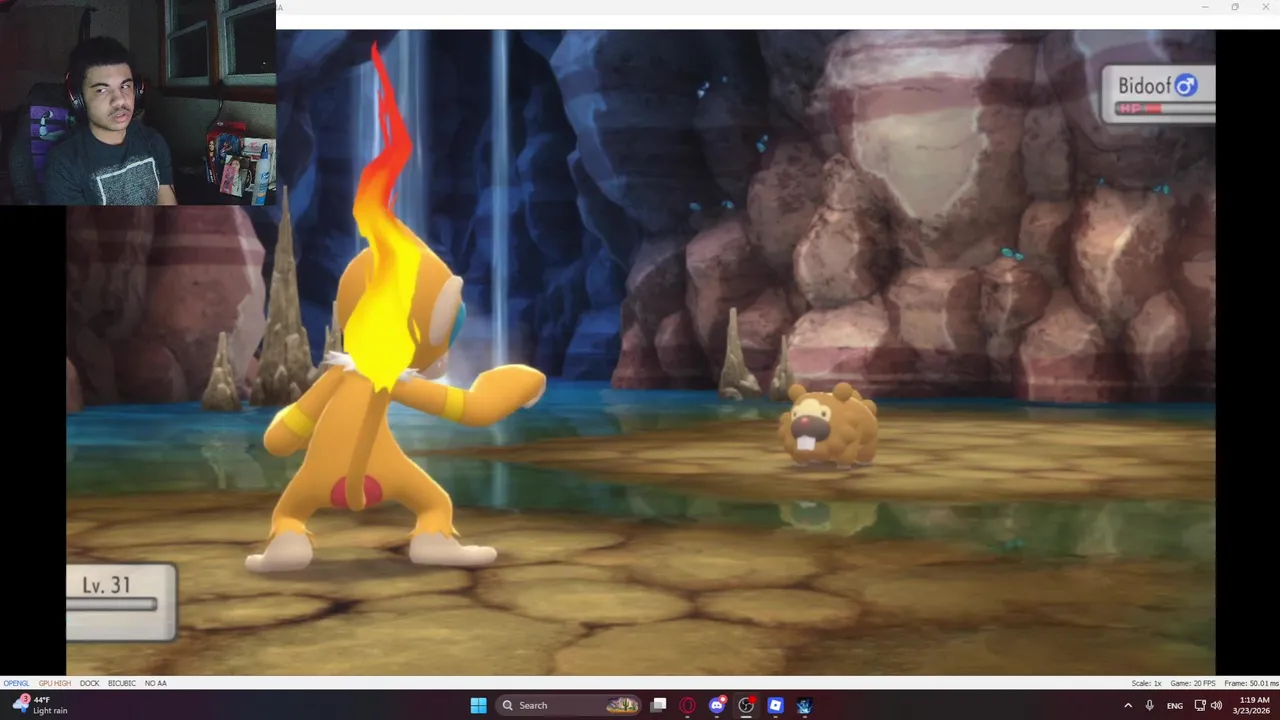Switch to OBS Studio on the taskbar
1280x720 pixels.
[746, 705]
